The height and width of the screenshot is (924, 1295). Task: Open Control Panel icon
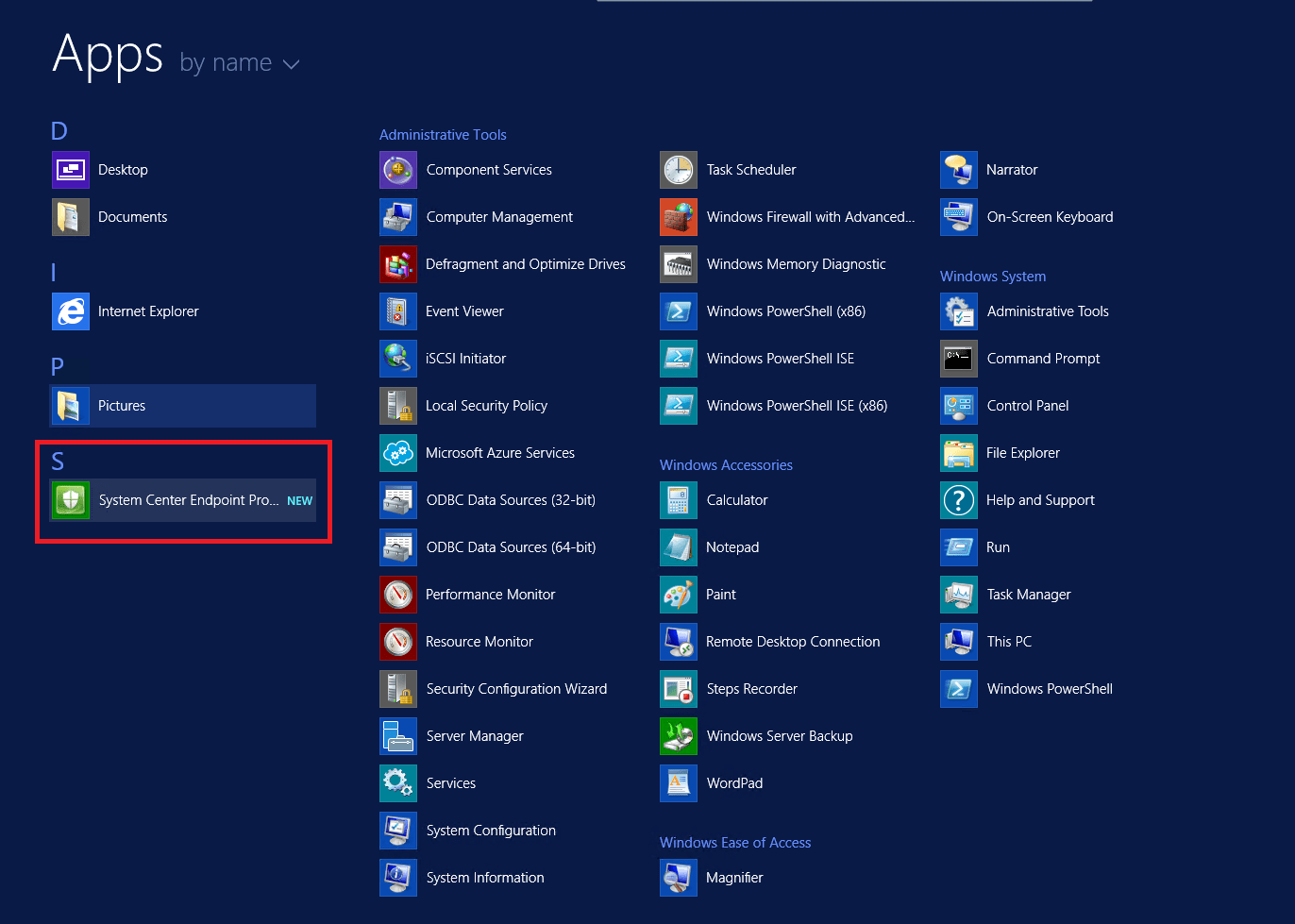click(959, 406)
